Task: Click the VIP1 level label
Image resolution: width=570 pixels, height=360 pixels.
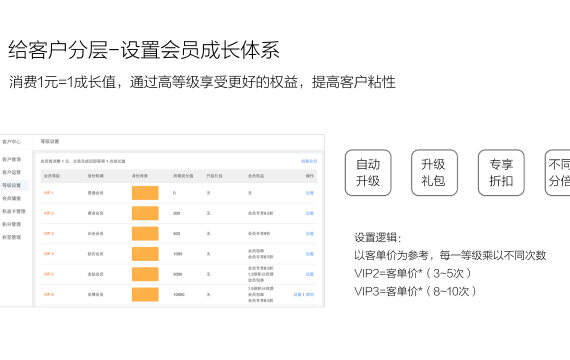Action: (x=49, y=193)
